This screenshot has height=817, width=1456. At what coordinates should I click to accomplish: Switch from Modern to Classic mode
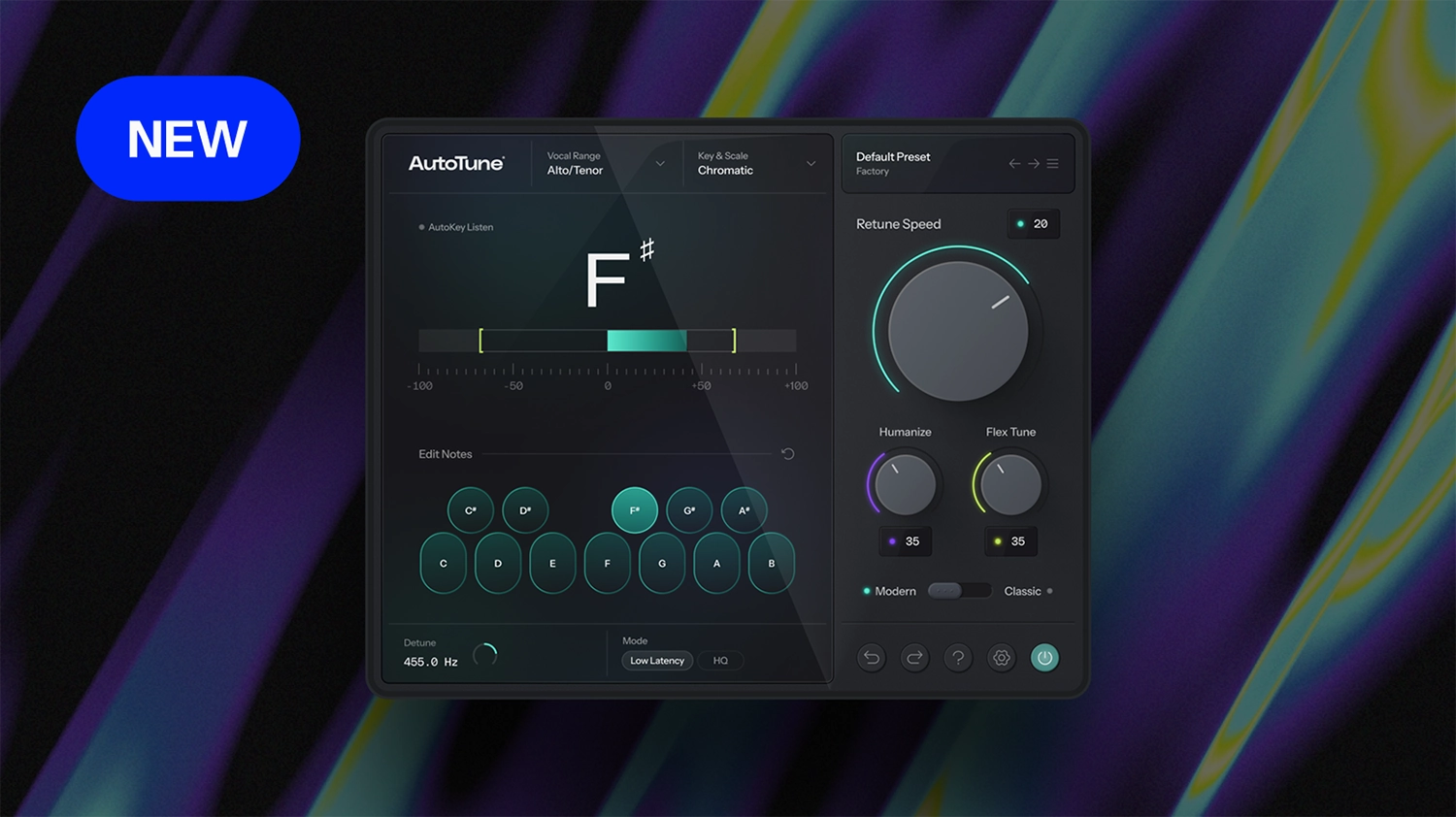tap(959, 590)
